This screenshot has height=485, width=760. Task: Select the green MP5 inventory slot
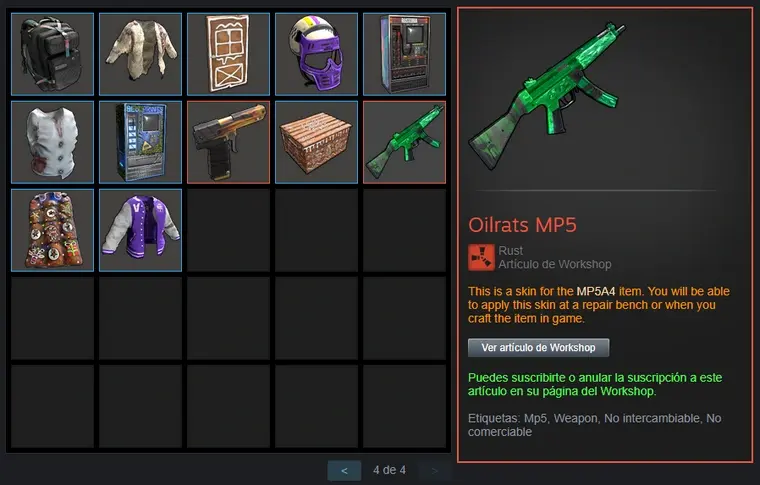pos(404,142)
